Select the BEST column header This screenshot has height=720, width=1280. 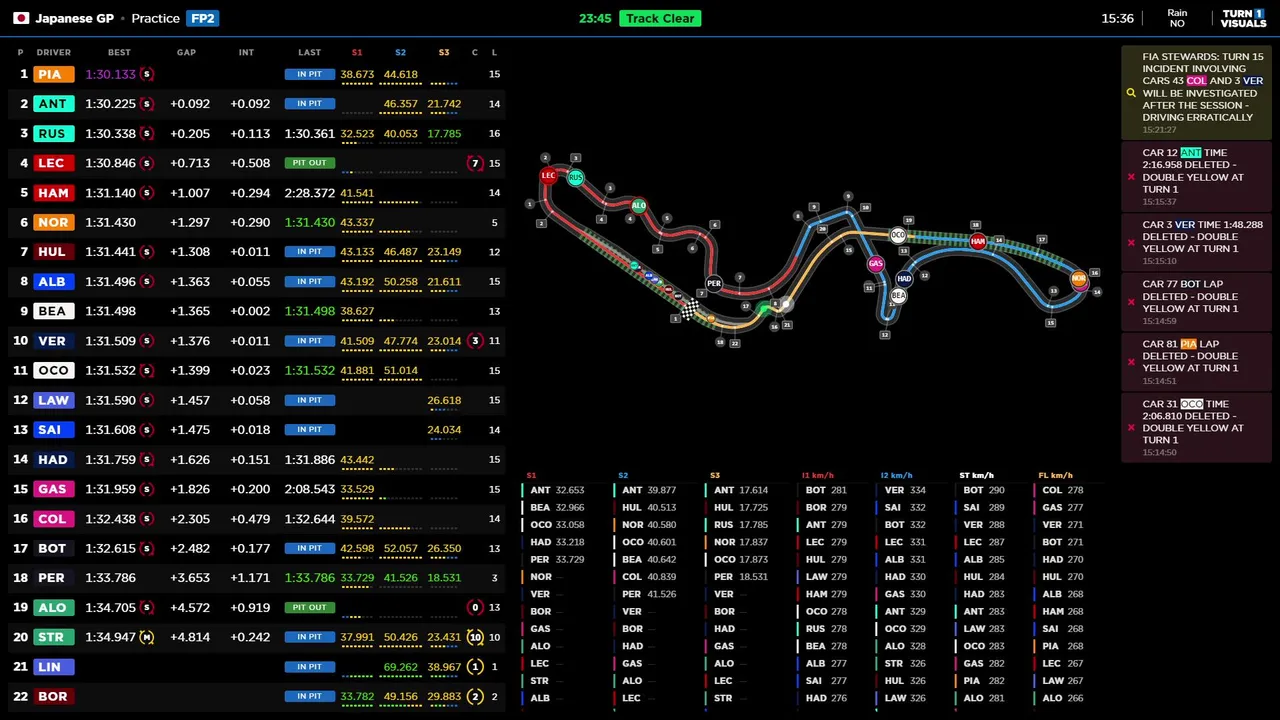(119, 52)
